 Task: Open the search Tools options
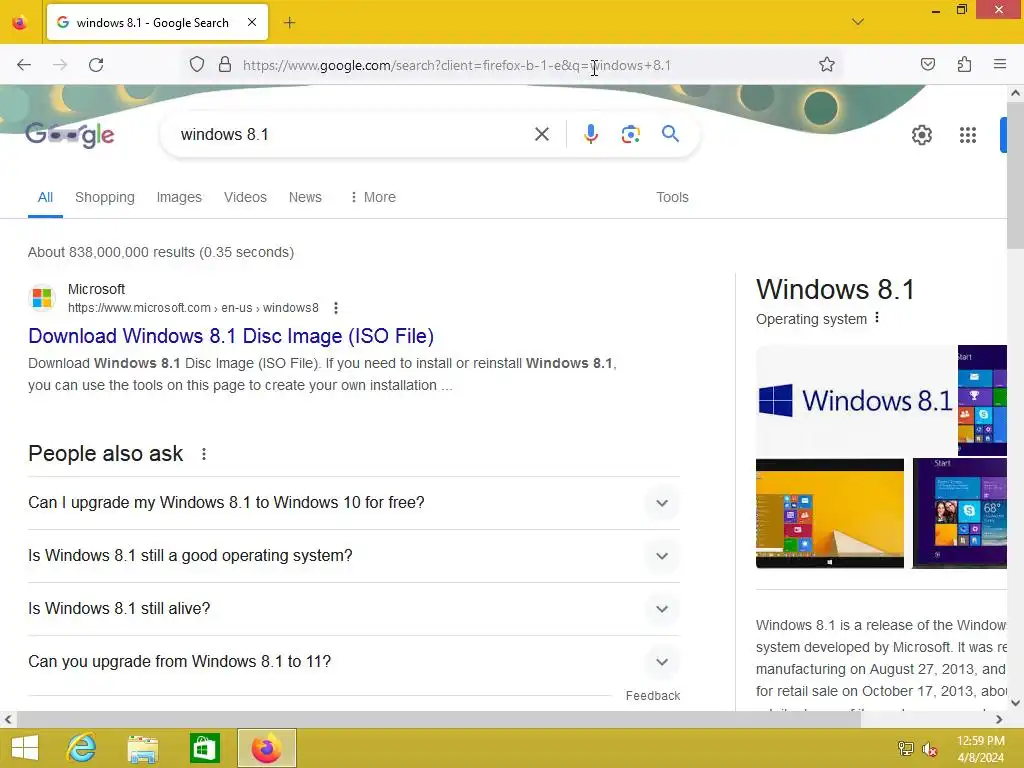[x=672, y=197]
